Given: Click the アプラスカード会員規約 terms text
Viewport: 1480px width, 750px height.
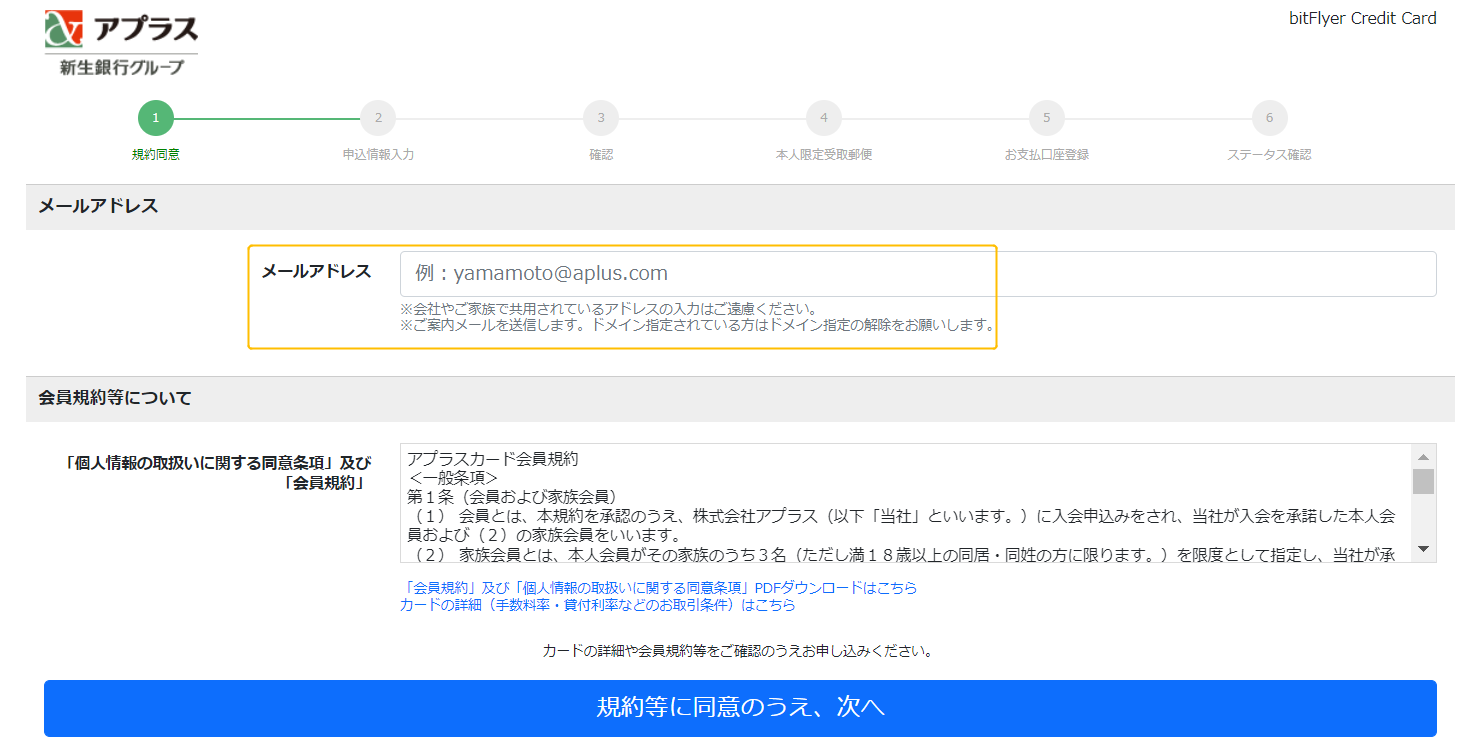Looking at the screenshot, I should click(x=493, y=459).
